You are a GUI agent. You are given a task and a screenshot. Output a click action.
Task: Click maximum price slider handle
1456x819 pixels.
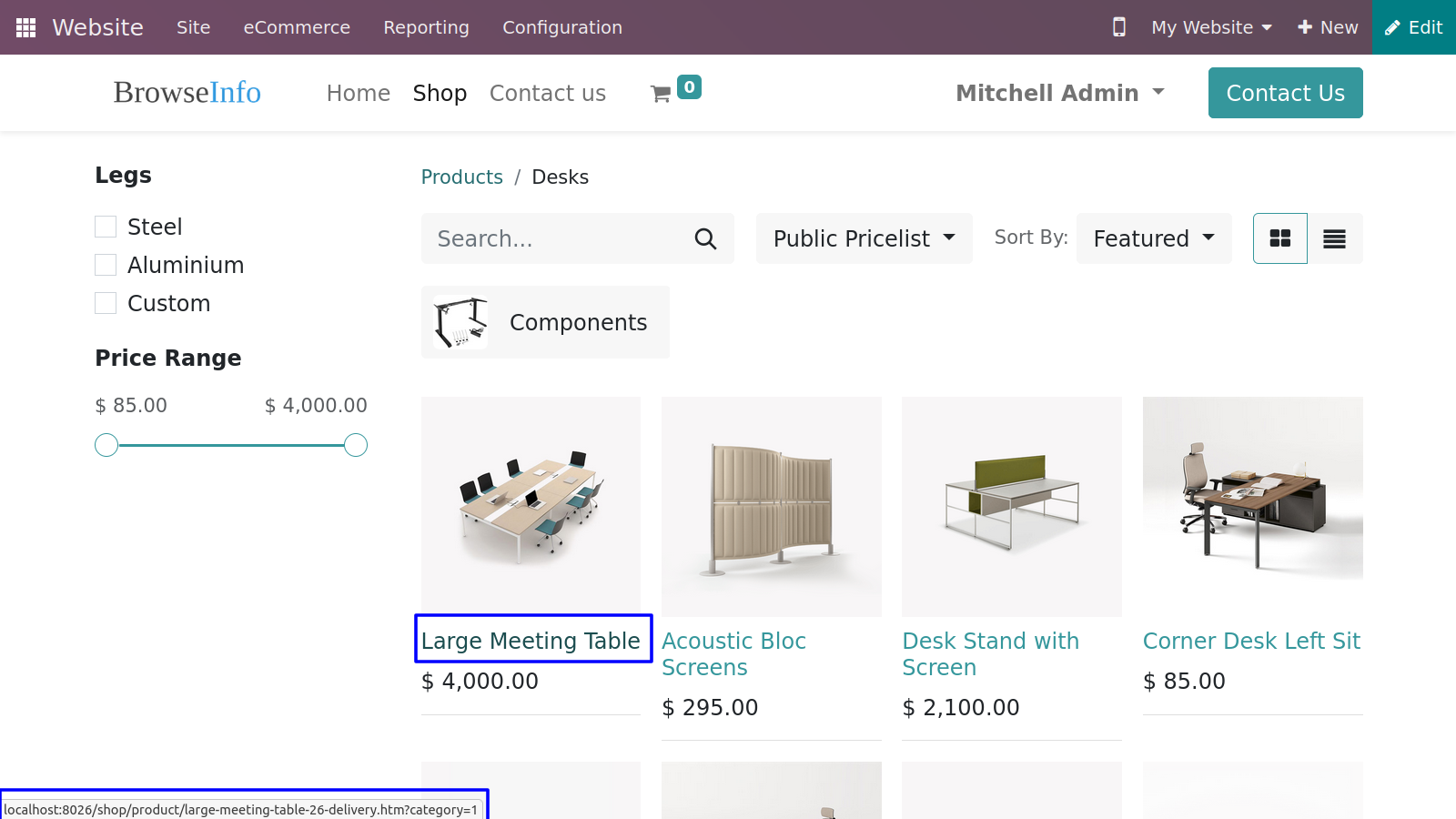point(356,445)
